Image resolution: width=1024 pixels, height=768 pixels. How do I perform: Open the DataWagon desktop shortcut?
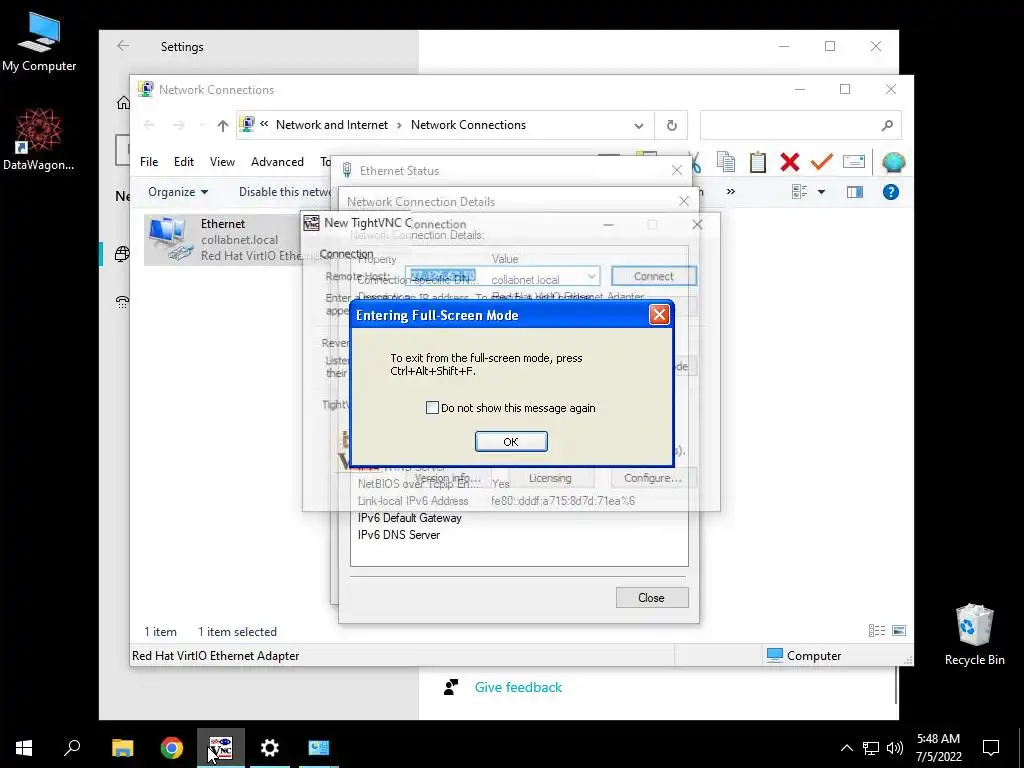pyautogui.click(x=39, y=140)
